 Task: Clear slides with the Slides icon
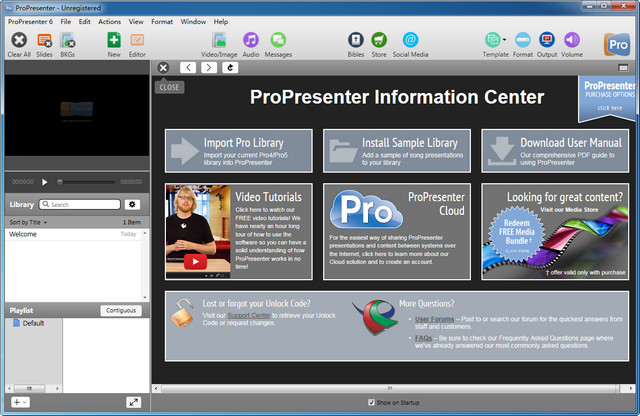44,40
